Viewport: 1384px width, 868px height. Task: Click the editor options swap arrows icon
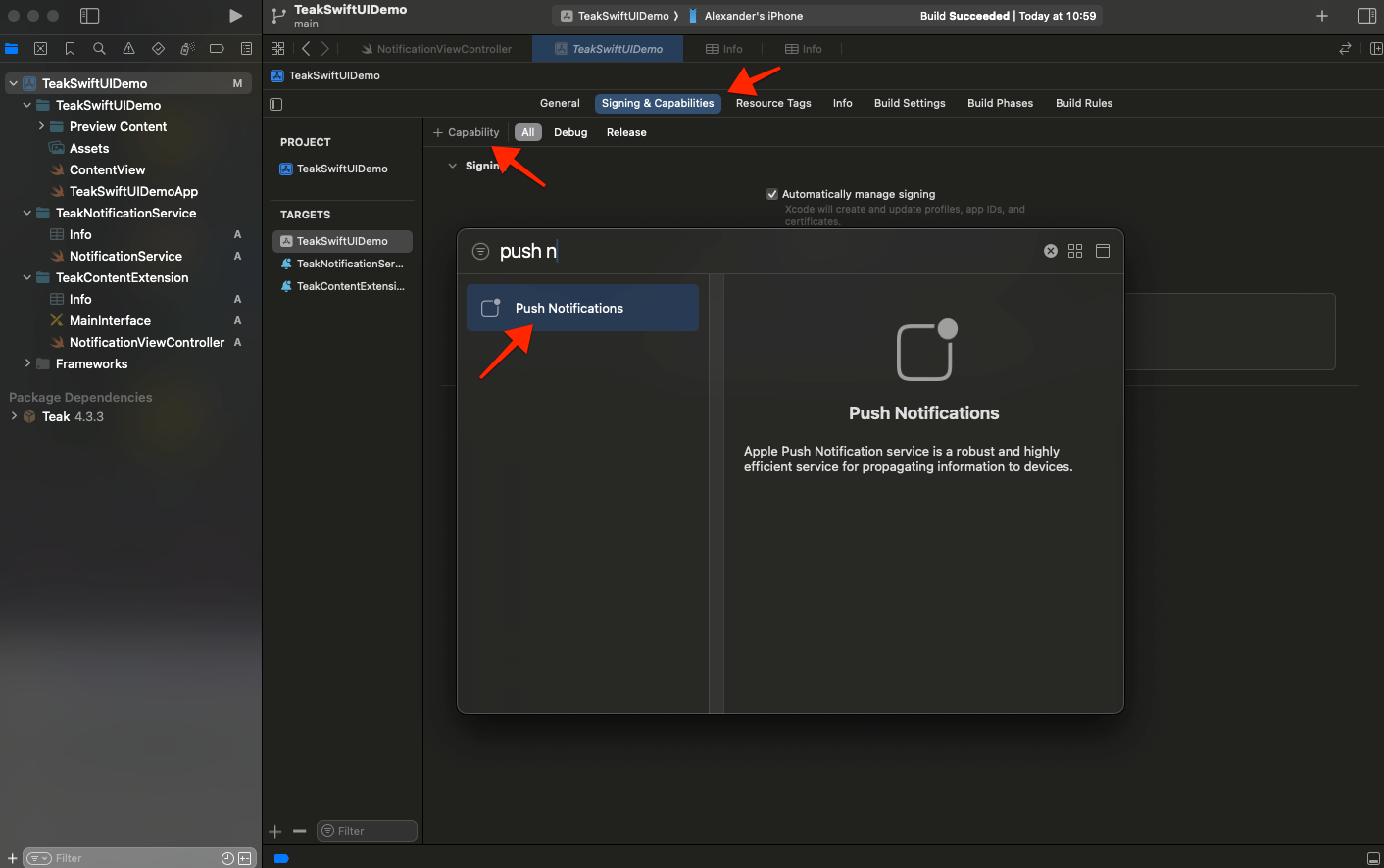point(1345,48)
